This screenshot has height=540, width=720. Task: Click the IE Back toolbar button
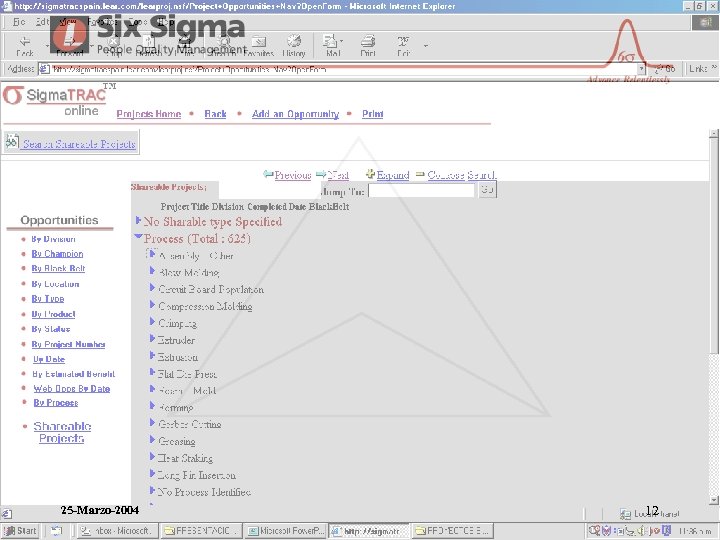click(x=25, y=46)
